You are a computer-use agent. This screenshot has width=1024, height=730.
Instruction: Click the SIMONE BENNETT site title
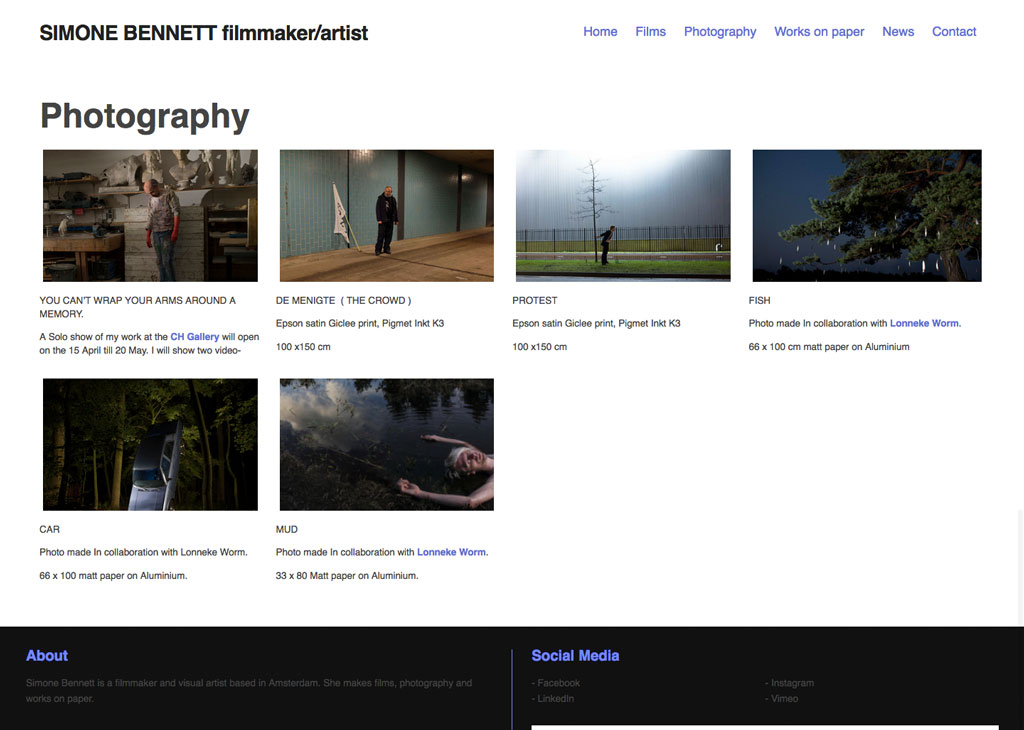pyautogui.click(x=204, y=33)
